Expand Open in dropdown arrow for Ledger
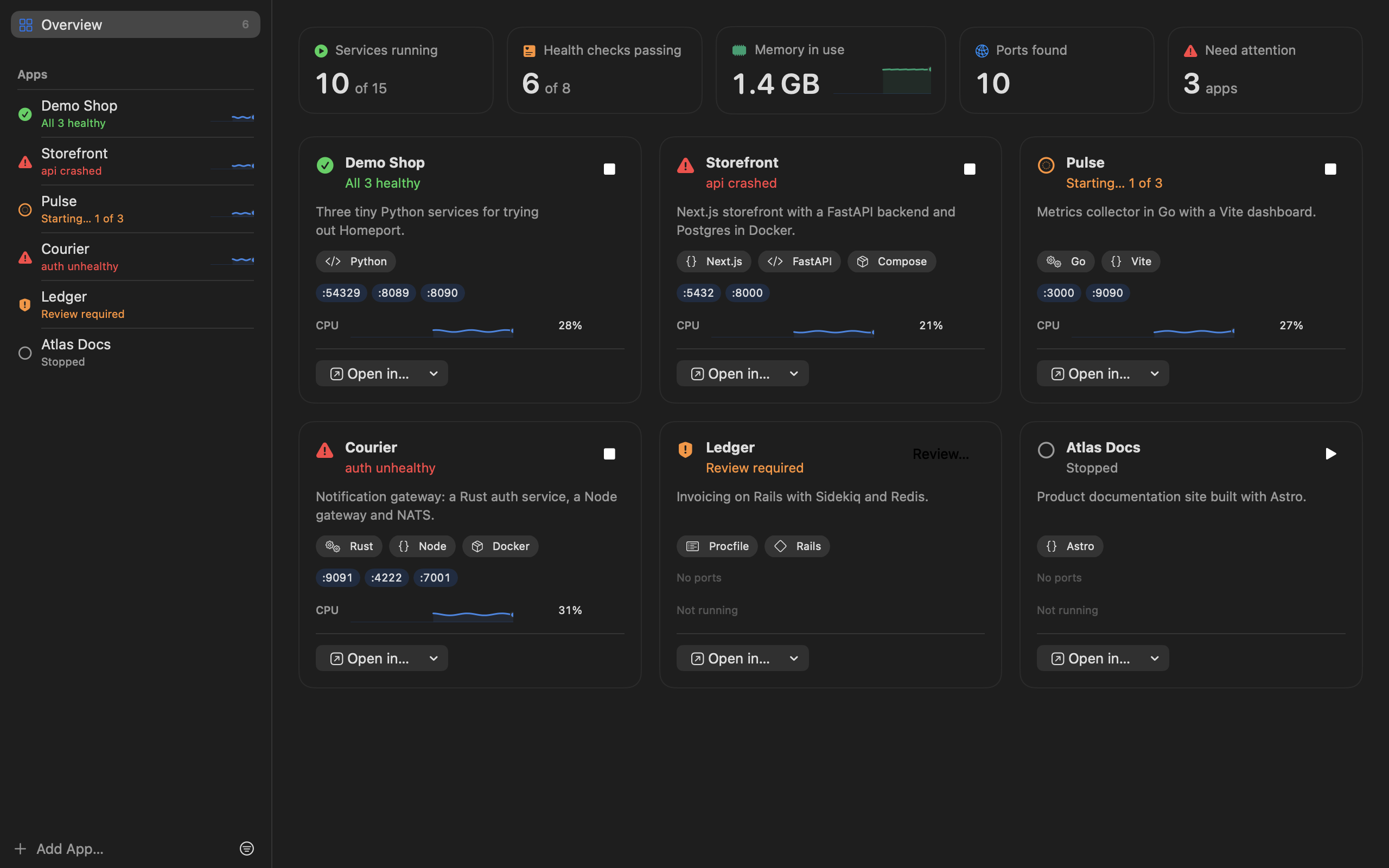 pos(794,659)
